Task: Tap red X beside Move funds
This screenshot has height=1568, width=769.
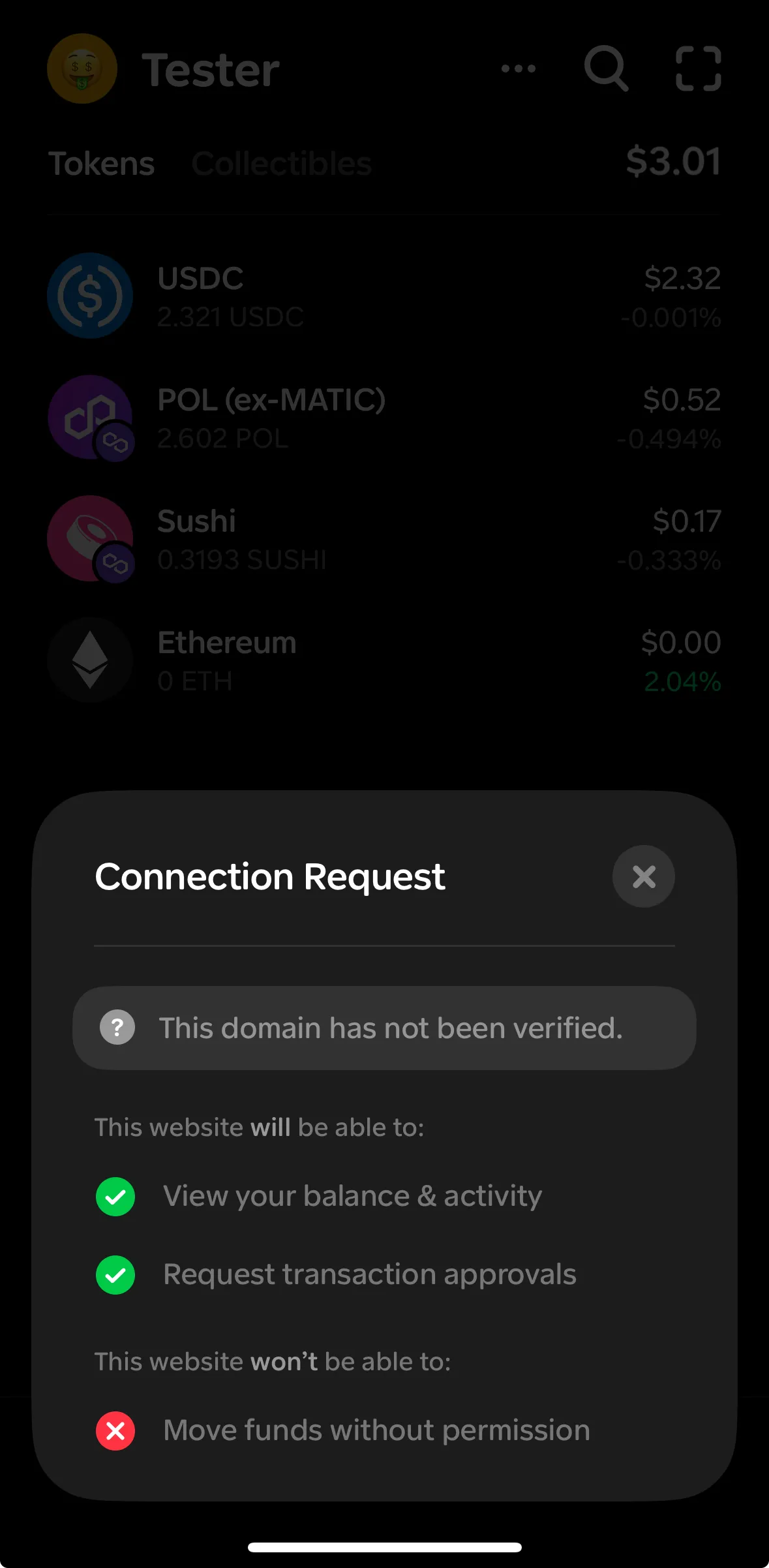Action: tap(115, 1431)
